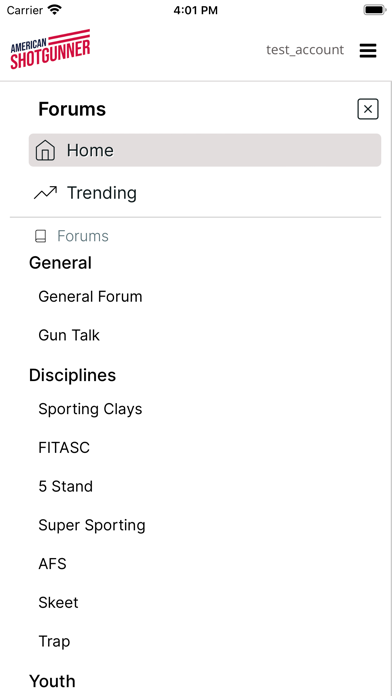Tap the Wi-Fi status icon
The width and height of the screenshot is (392, 696).
55,10
